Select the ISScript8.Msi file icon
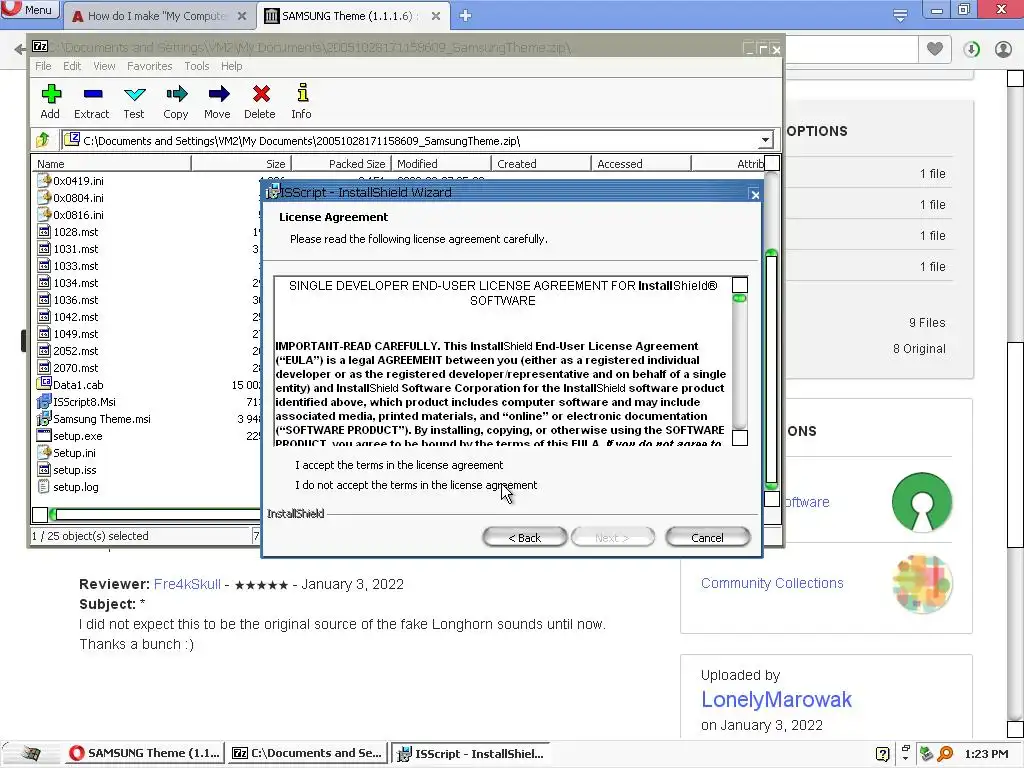1024x768 pixels. [x=44, y=401]
